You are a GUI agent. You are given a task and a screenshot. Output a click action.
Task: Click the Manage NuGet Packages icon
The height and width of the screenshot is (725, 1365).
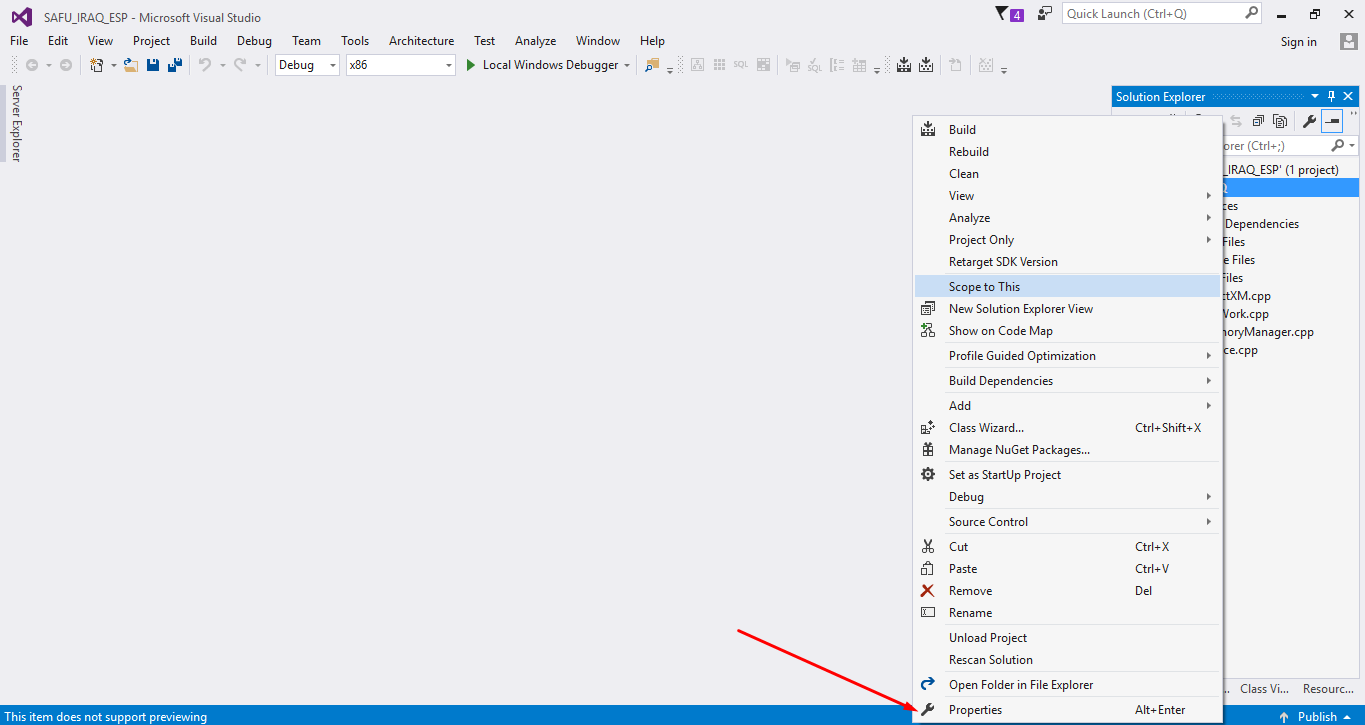[x=928, y=450]
